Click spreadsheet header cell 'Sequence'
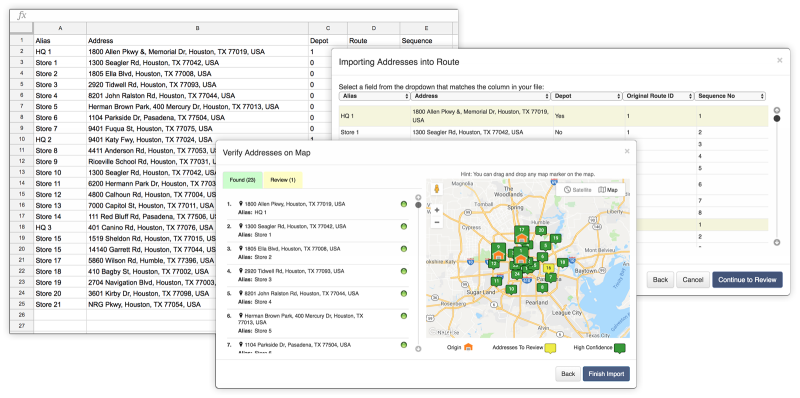800x398 pixels. coord(426,41)
